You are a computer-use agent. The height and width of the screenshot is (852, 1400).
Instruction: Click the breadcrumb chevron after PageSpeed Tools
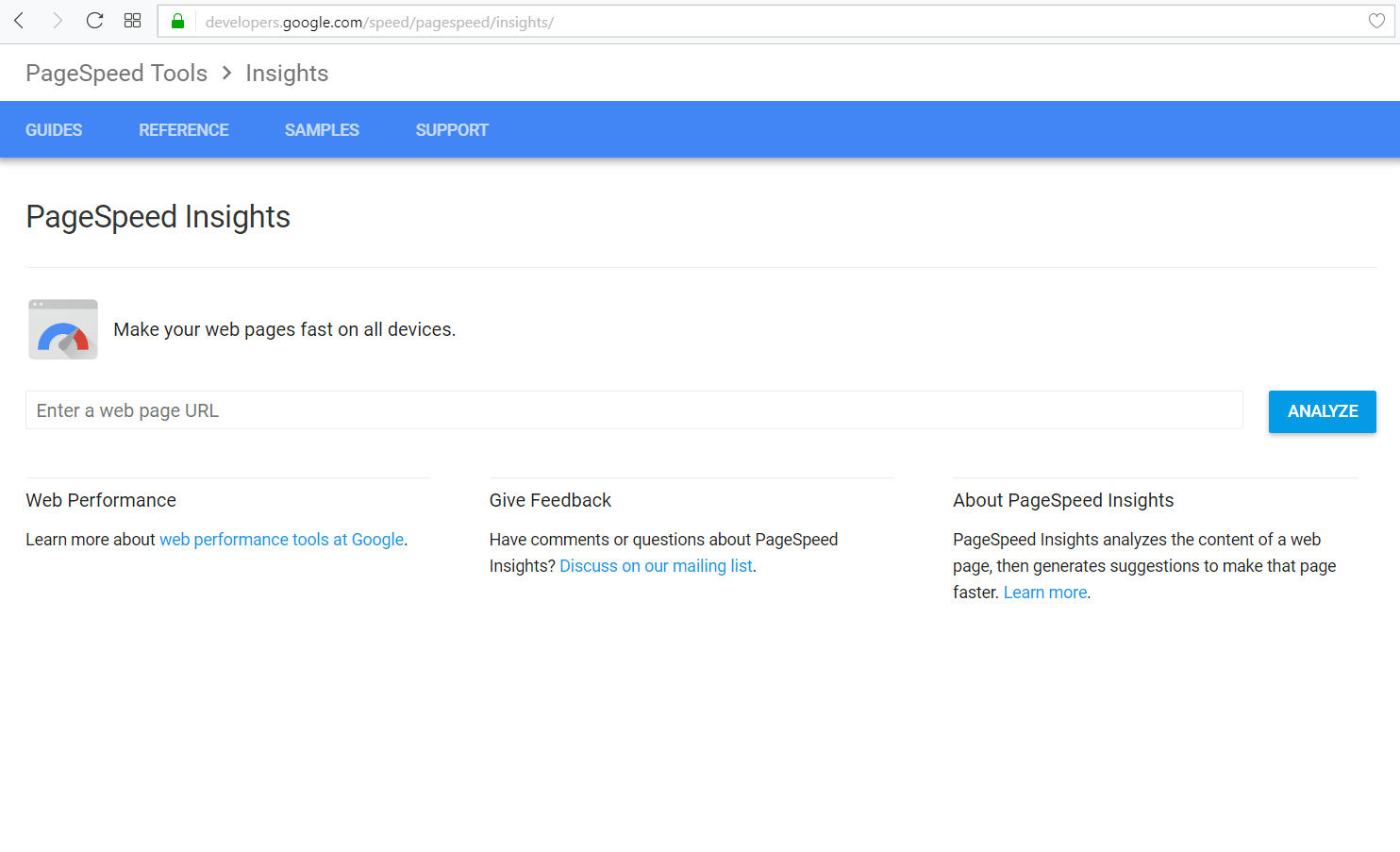pos(227,73)
